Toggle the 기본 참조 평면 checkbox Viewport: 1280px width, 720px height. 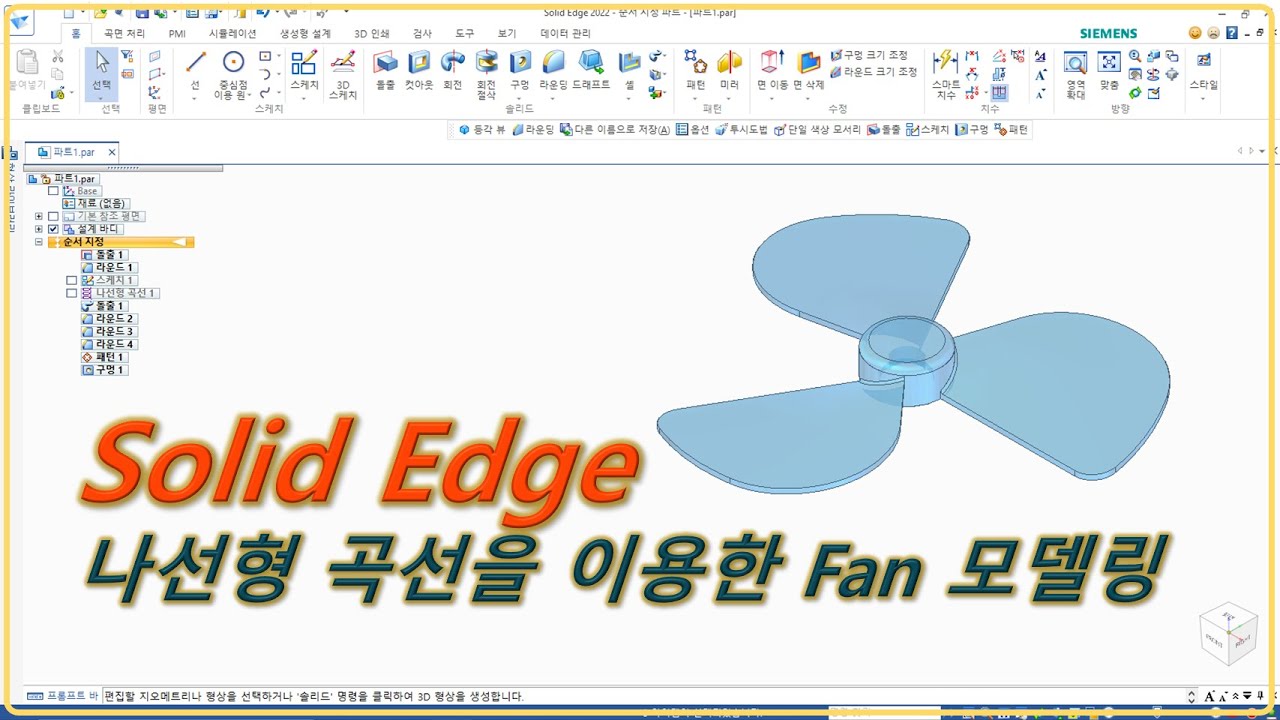point(54,216)
